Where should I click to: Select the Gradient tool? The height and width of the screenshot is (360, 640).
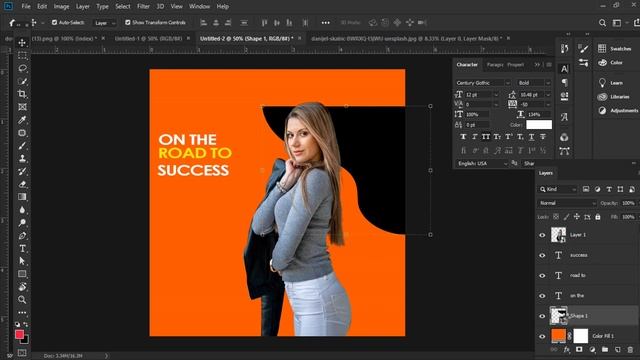[x=22, y=197]
